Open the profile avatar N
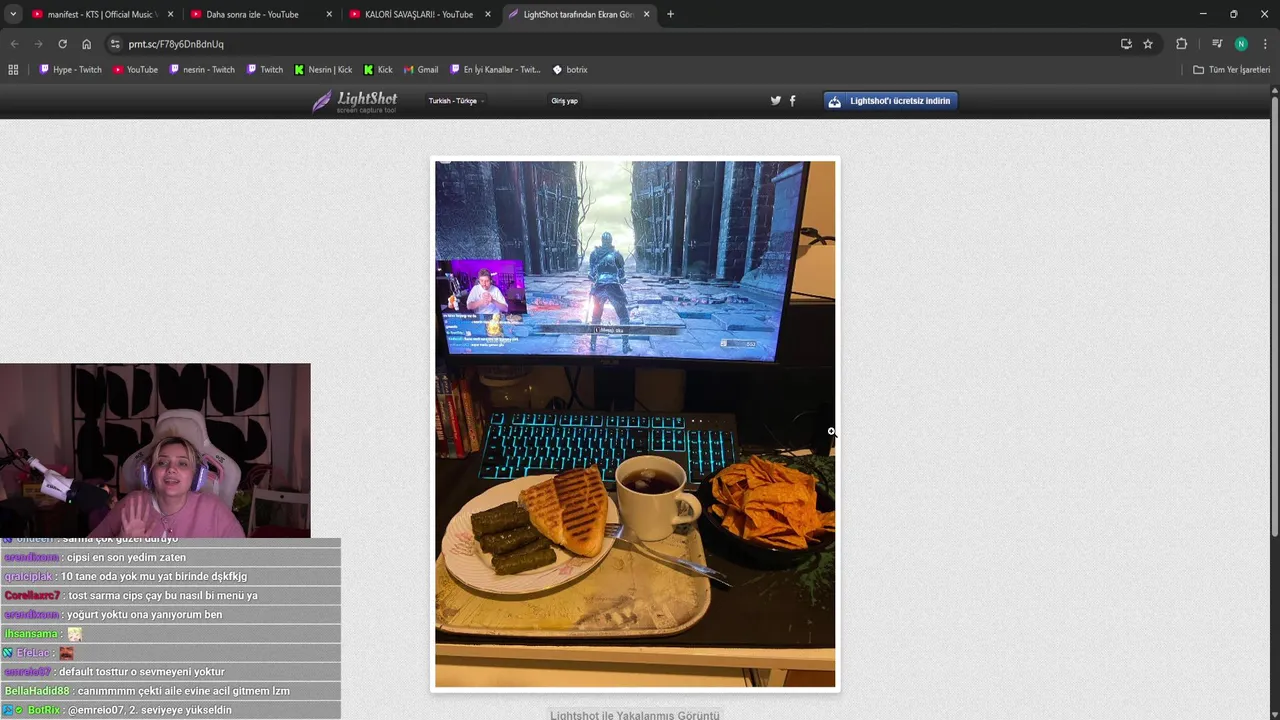Viewport: 1280px width, 720px height. coord(1241,44)
